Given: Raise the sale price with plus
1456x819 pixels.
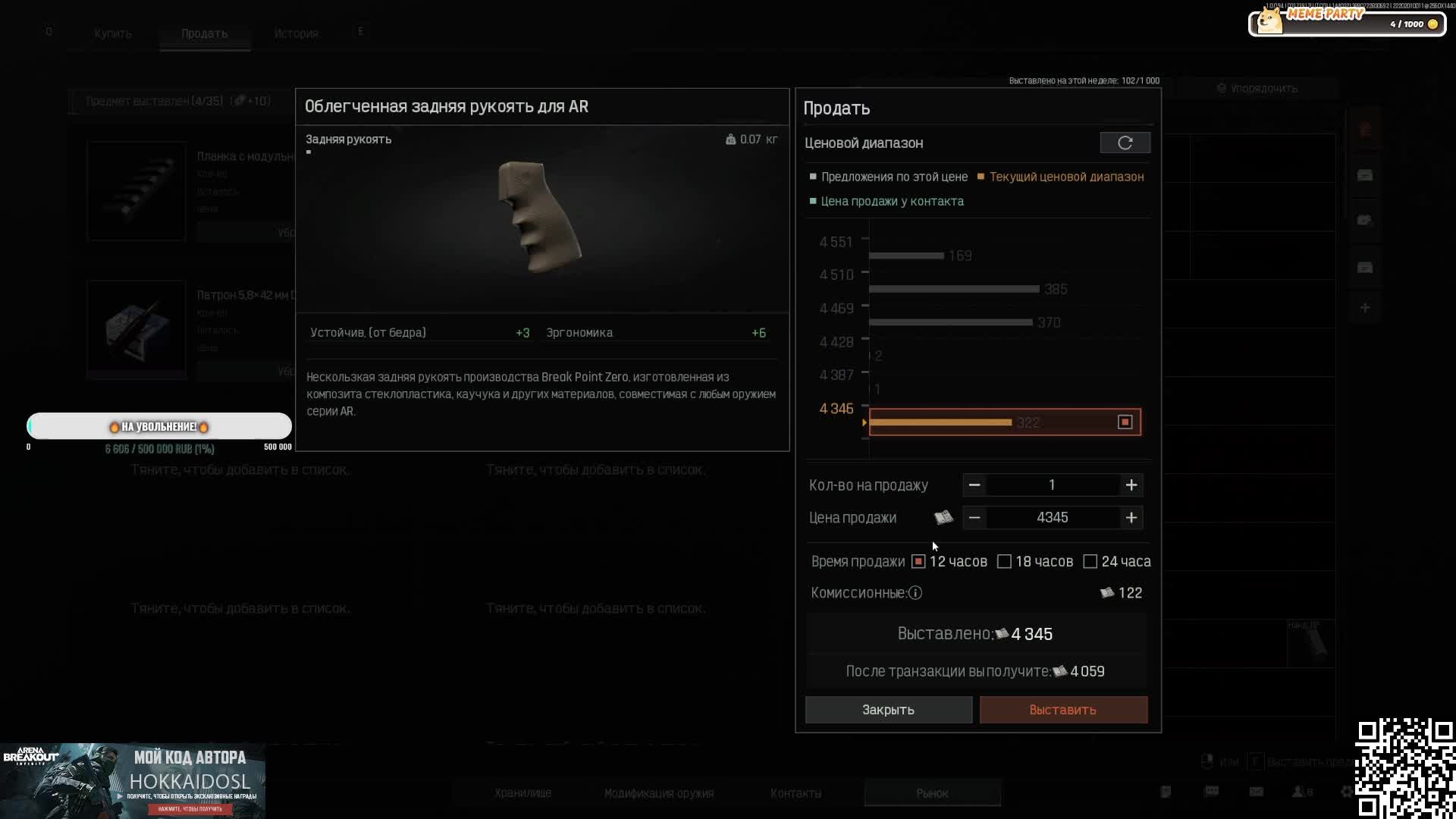Looking at the screenshot, I should pos(1131,518).
